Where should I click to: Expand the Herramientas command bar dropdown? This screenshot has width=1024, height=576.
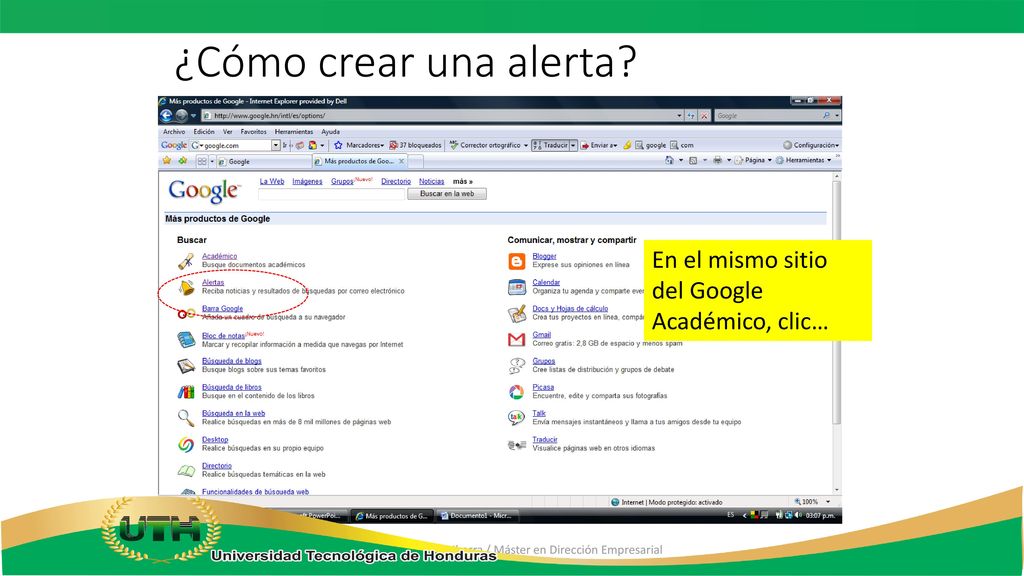(x=829, y=160)
